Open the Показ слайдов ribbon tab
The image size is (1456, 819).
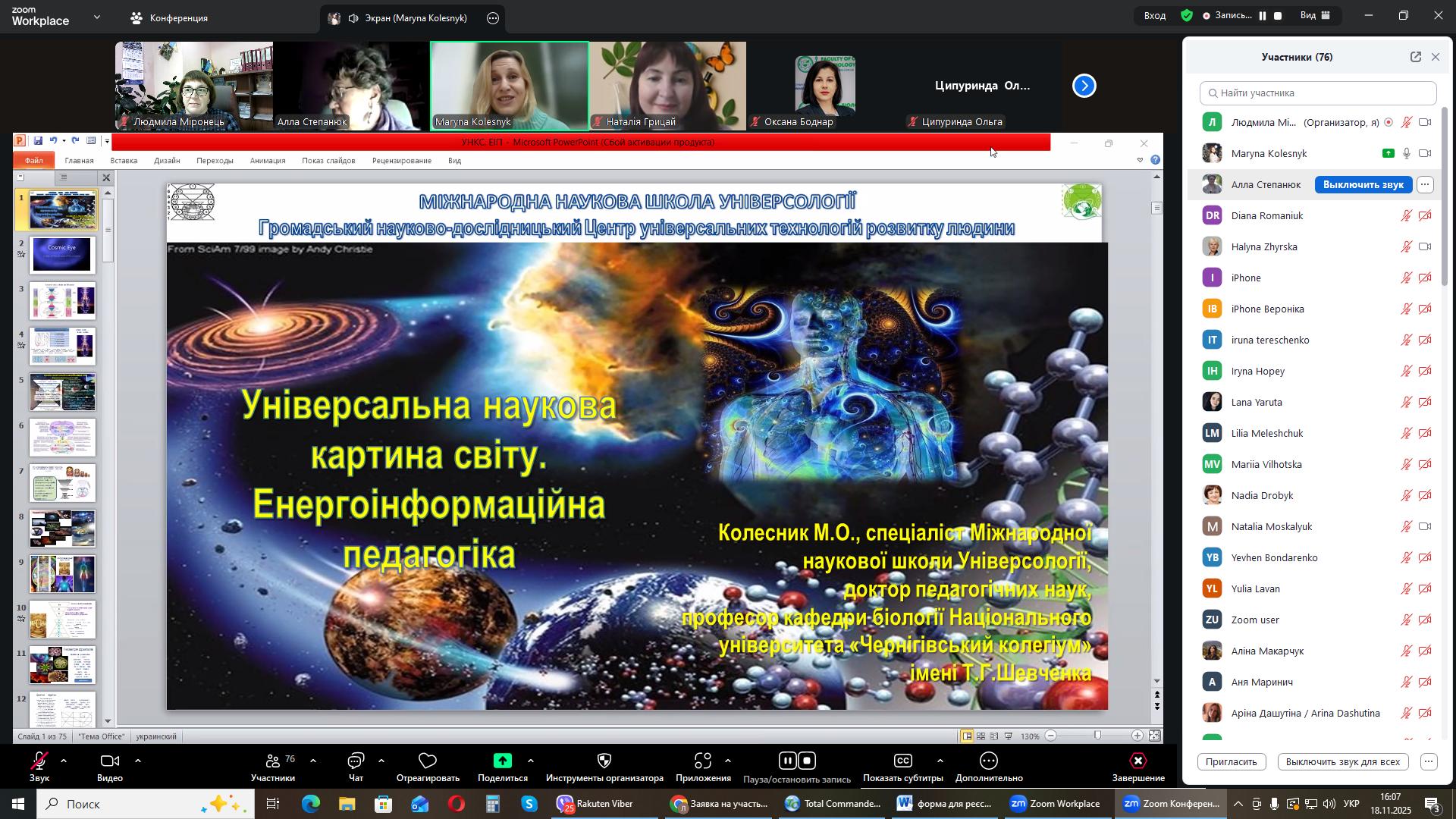point(328,161)
